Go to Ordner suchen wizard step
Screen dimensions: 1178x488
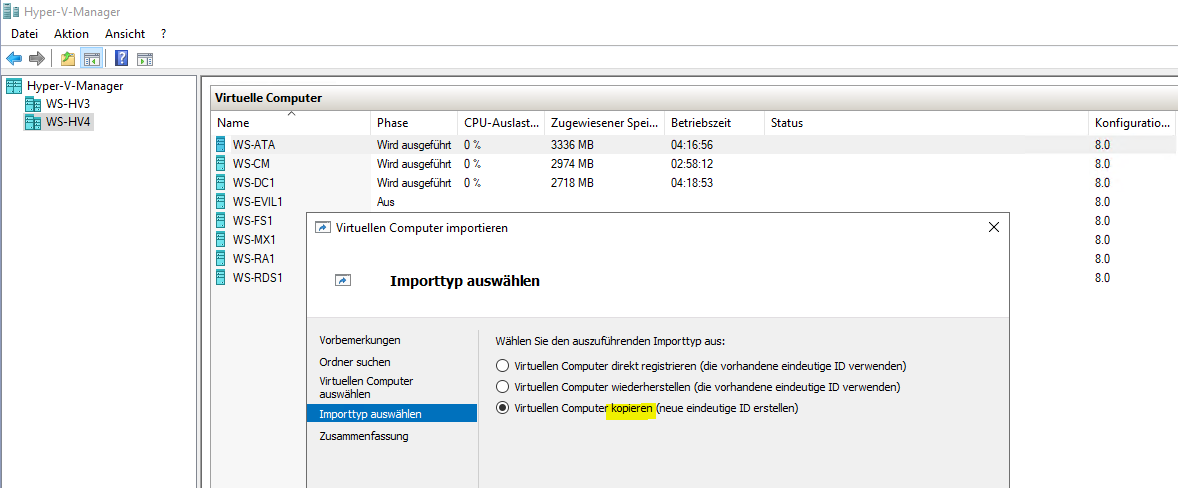(x=355, y=362)
